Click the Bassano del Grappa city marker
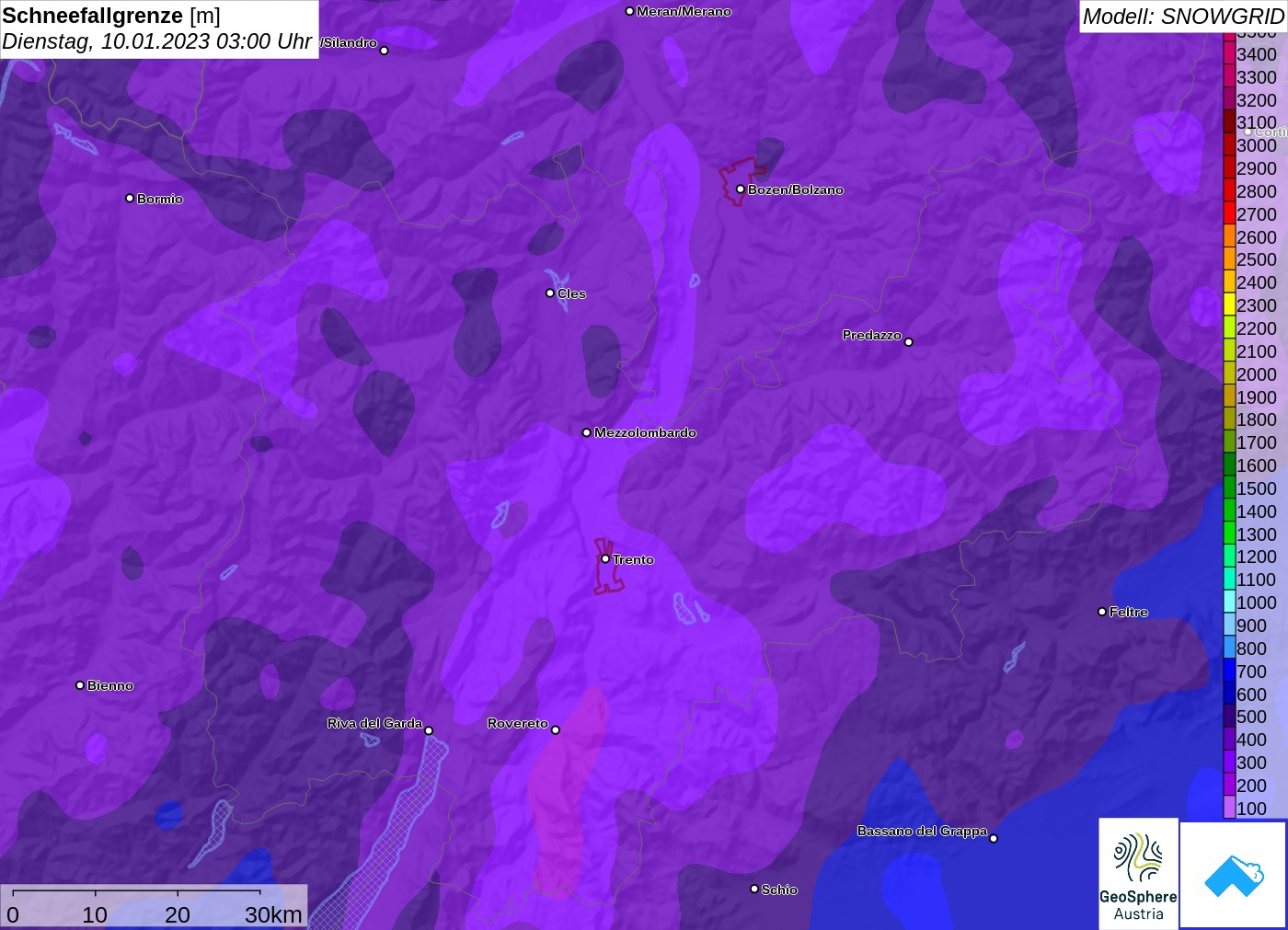The image size is (1288, 930). [993, 838]
